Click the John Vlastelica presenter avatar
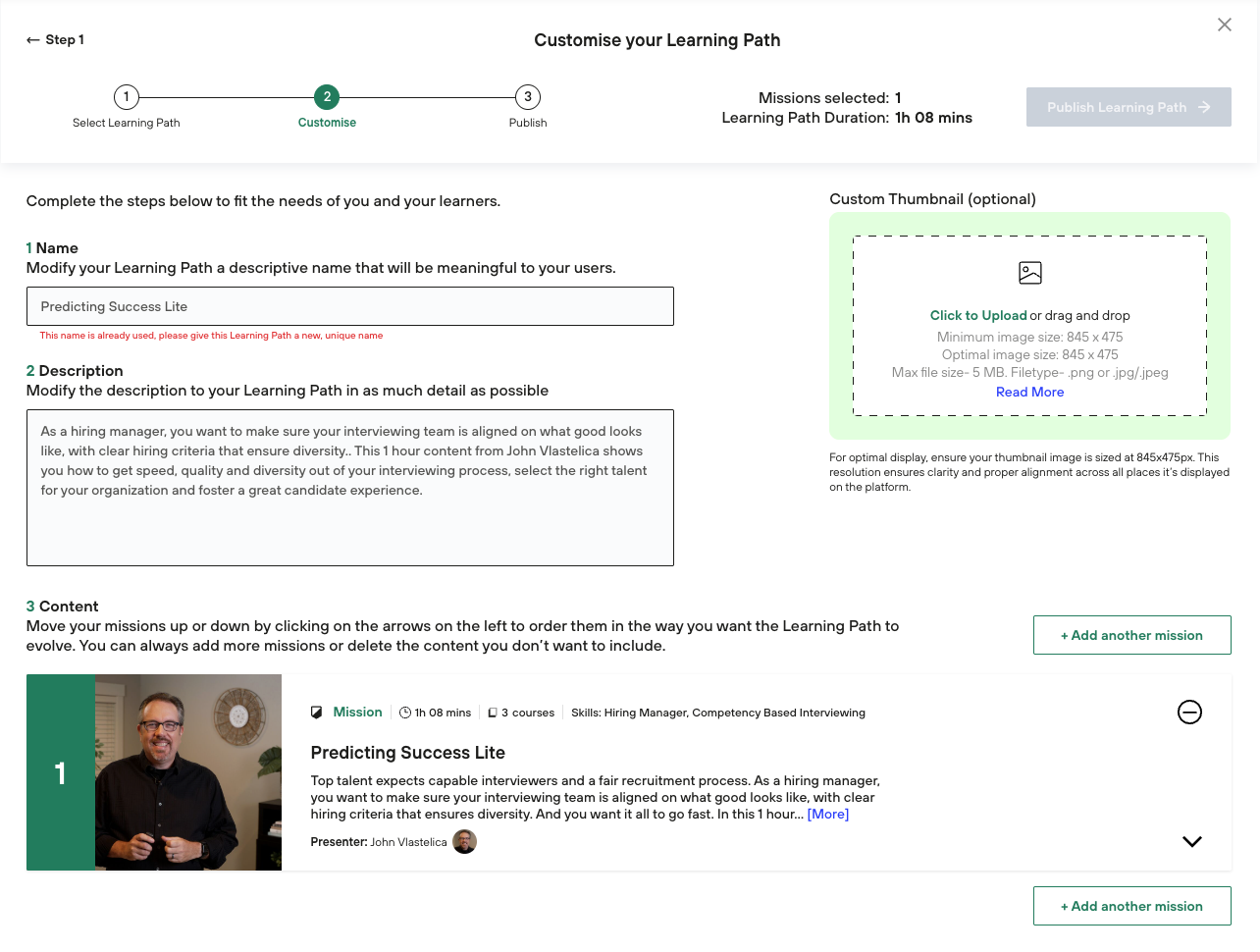The height and width of the screenshot is (952, 1260). tap(464, 841)
